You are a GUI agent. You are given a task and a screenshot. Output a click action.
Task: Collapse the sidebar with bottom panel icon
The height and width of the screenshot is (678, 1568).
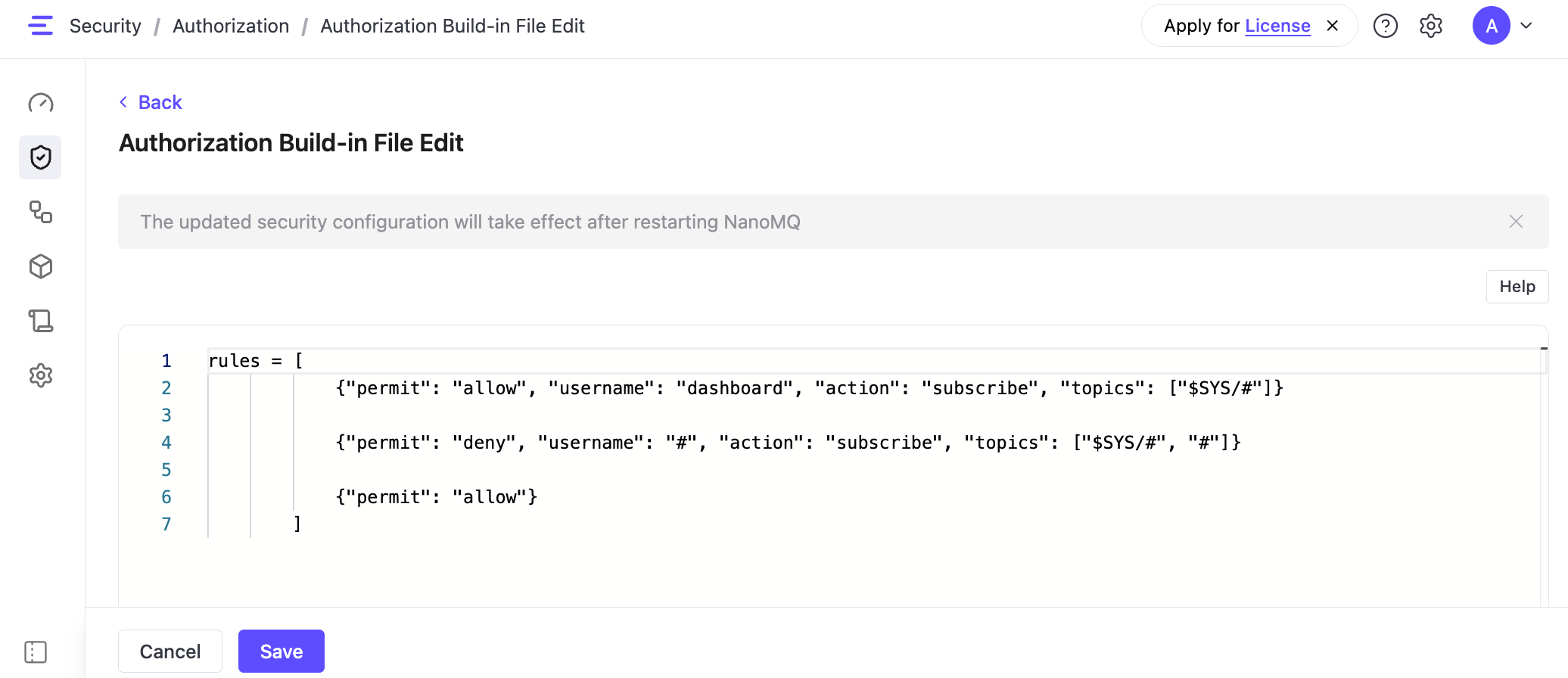36,652
